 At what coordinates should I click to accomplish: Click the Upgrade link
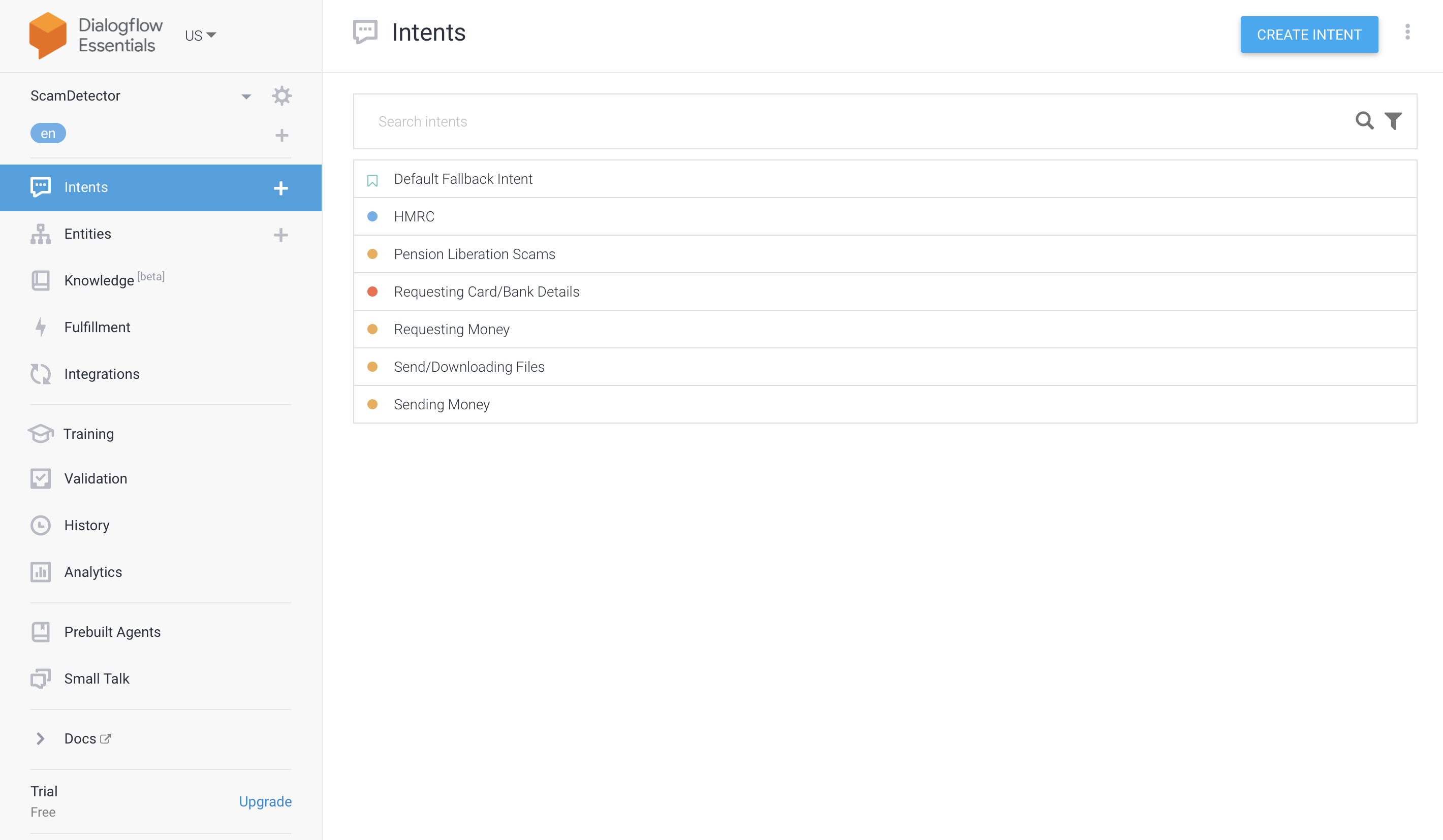point(265,802)
